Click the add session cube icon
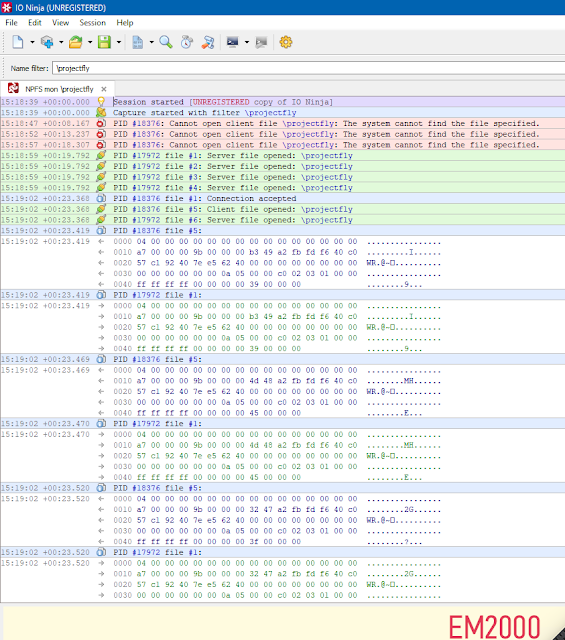This screenshot has width=565, height=640. [x=47, y=42]
